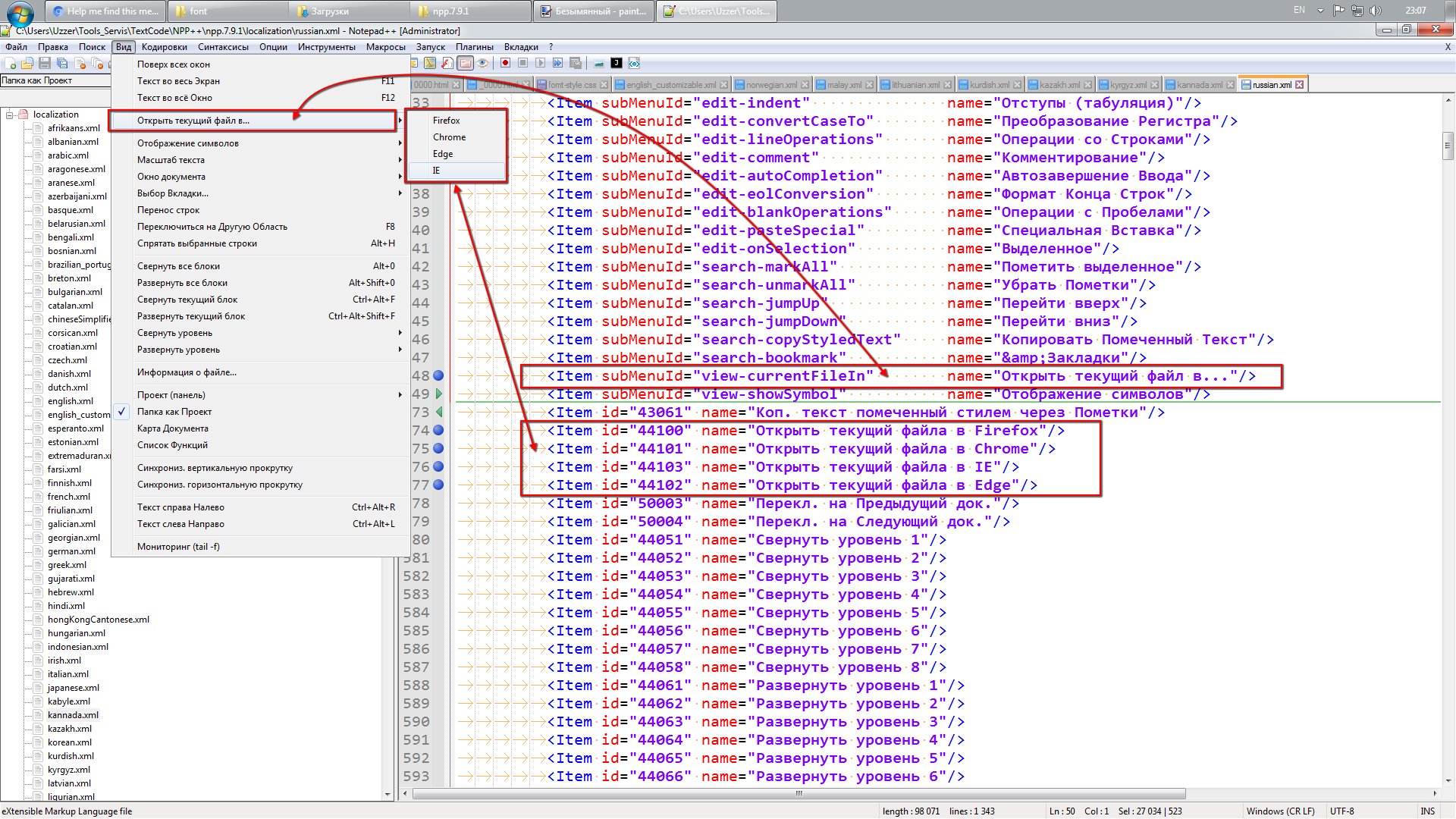The width and height of the screenshot is (1456, 819).
Task: Collapse the localization folder tree node
Action: coord(10,115)
